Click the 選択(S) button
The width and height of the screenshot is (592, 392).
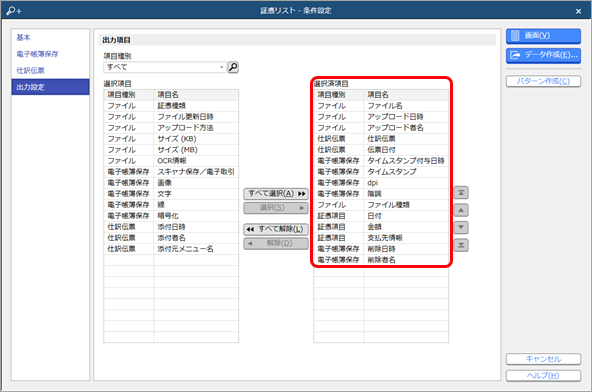(276, 208)
